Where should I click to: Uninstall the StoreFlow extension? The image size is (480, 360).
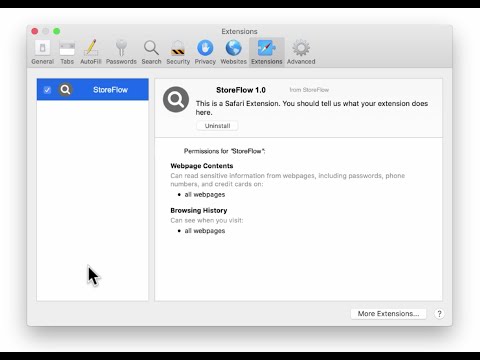[x=217, y=126]
